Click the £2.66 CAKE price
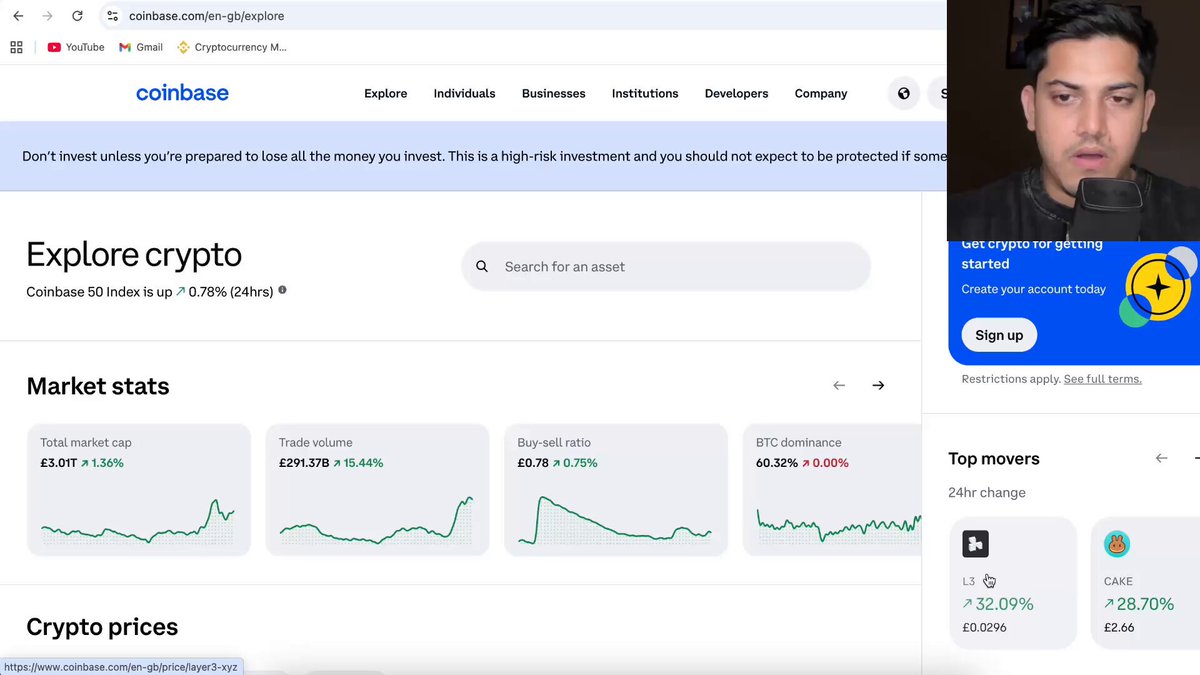This screenshot has width=1200, height=675. [x=1119, y=628]
